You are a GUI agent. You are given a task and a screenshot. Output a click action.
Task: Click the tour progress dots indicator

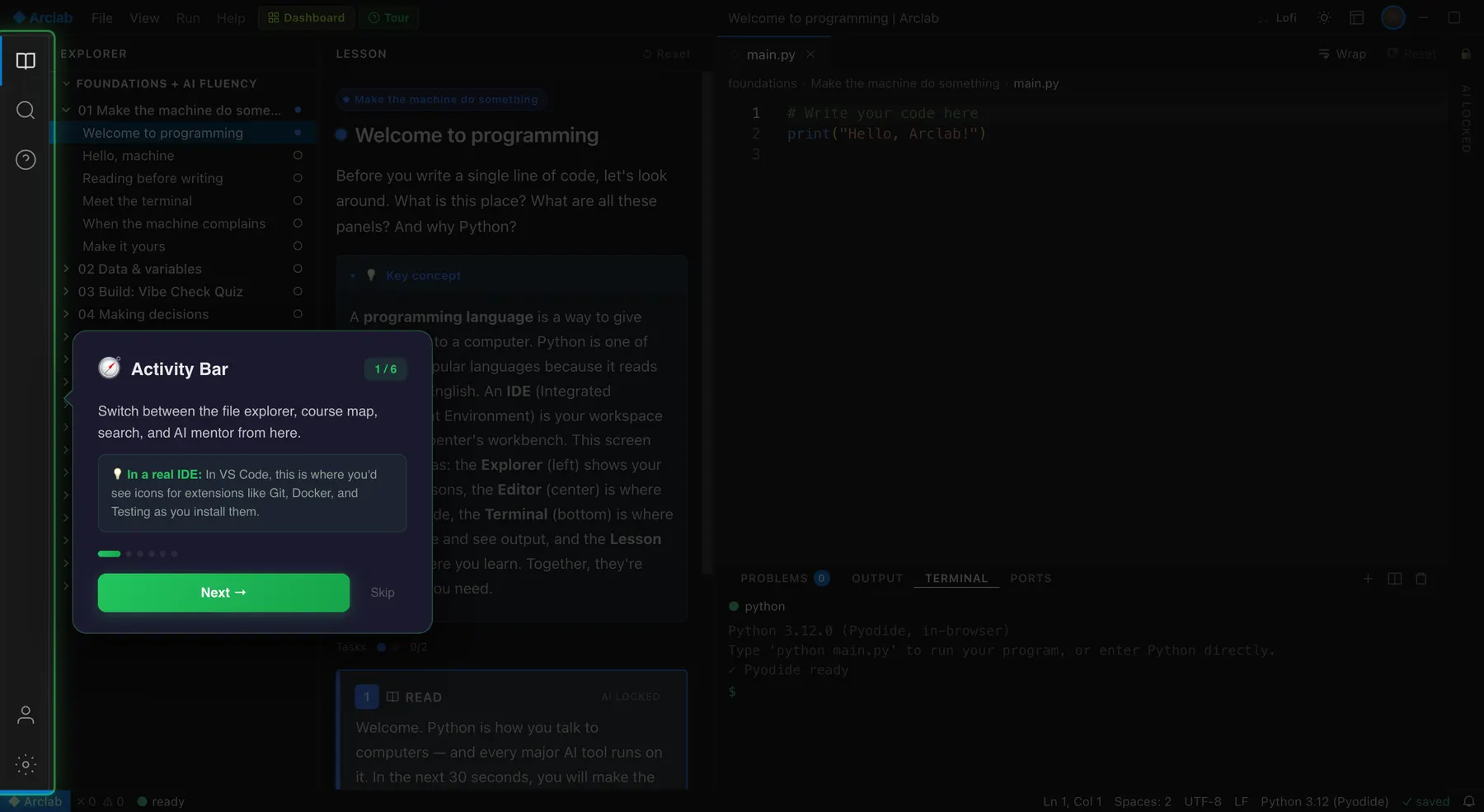coord(138,554)
